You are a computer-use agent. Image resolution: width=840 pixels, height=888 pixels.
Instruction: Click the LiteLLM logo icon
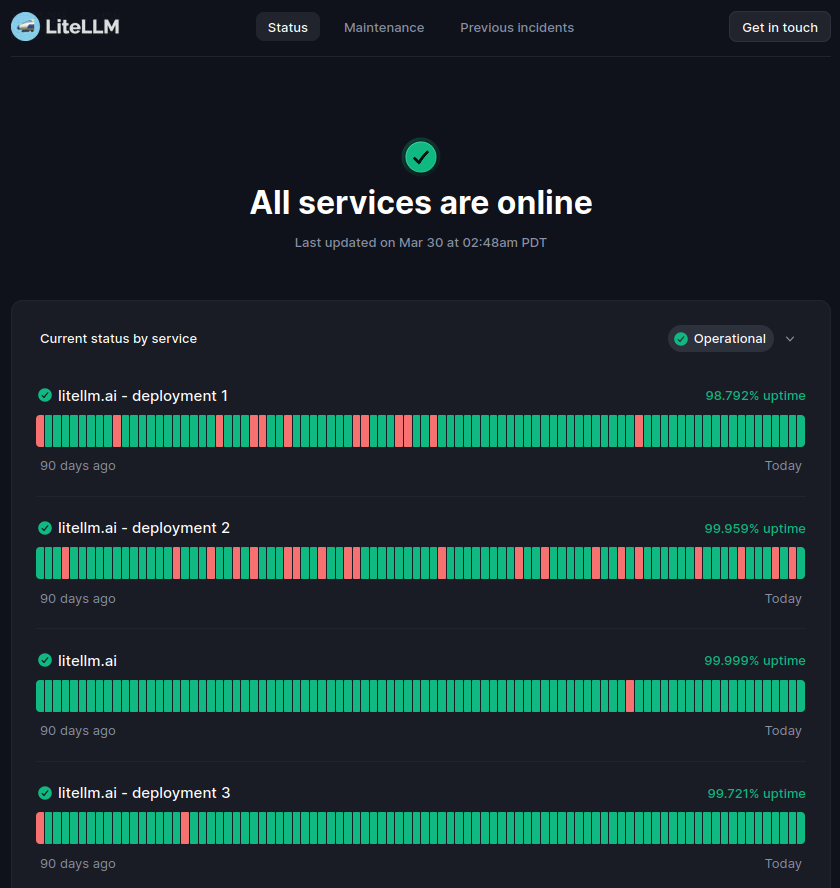click(25, 27)
